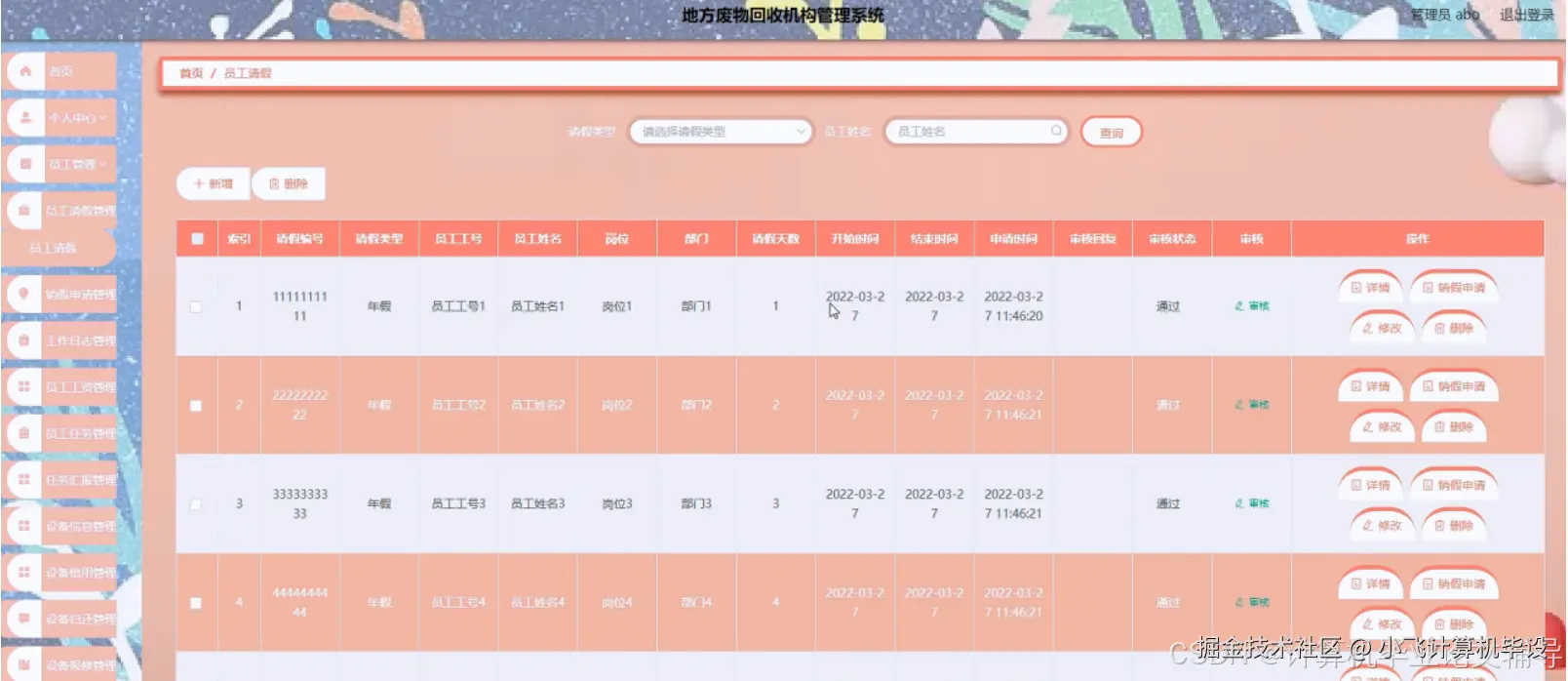This screenshot has width=1568, height=681.
Task: Open 员工请假管理 sidebar menu
Action: 60,211
